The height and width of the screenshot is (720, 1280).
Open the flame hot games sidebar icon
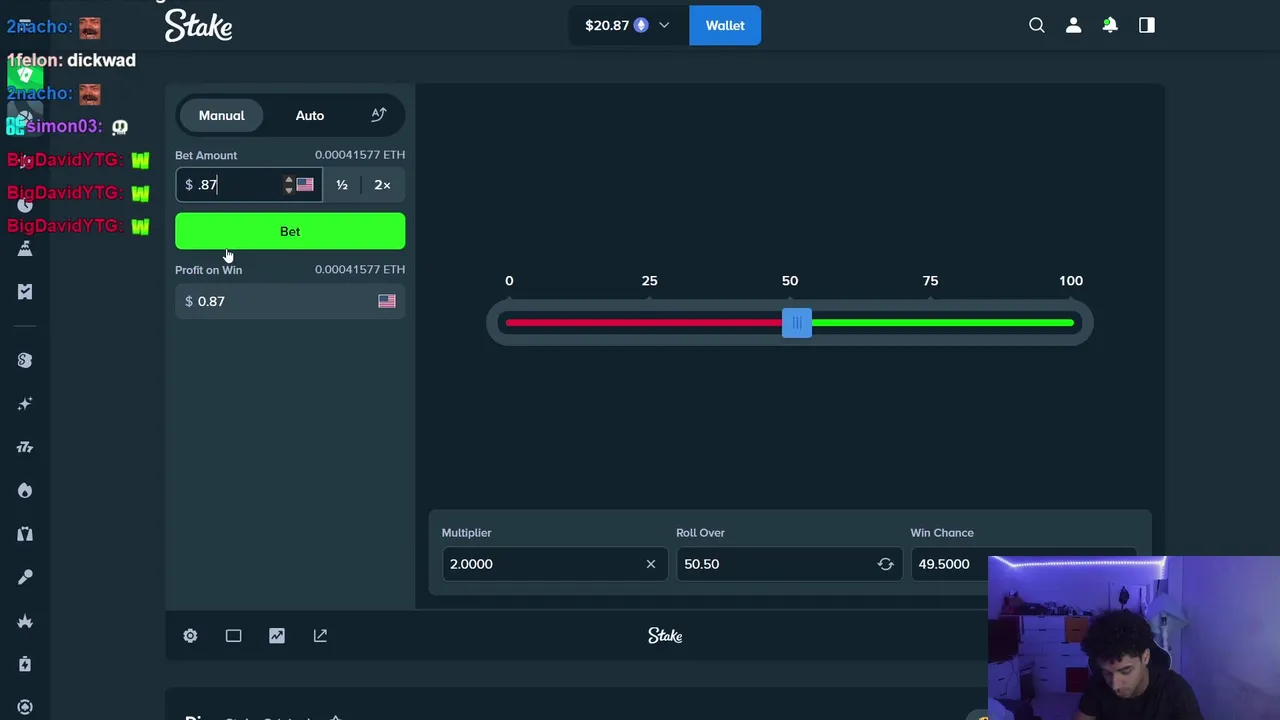coord(25,490)
